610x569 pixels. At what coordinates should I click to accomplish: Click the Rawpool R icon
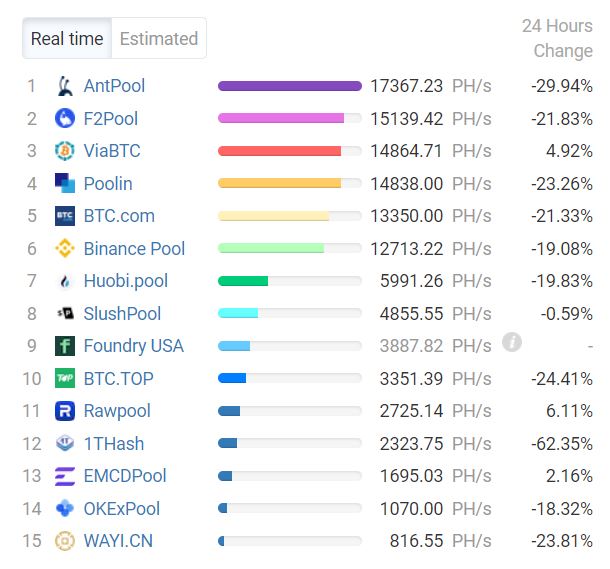(65, 411)
